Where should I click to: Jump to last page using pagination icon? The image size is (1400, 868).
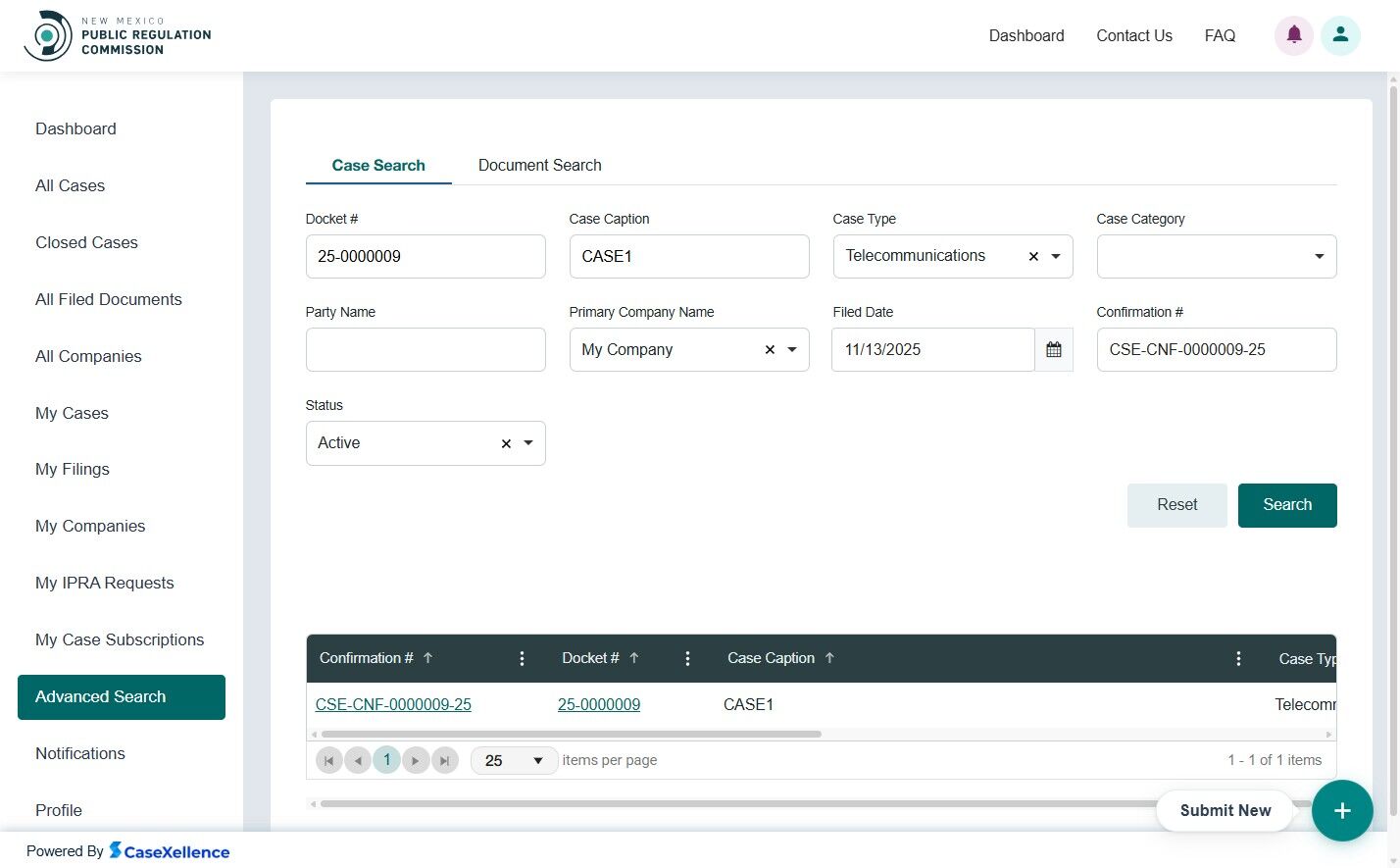pyautogui.click(x=445, y=760)
